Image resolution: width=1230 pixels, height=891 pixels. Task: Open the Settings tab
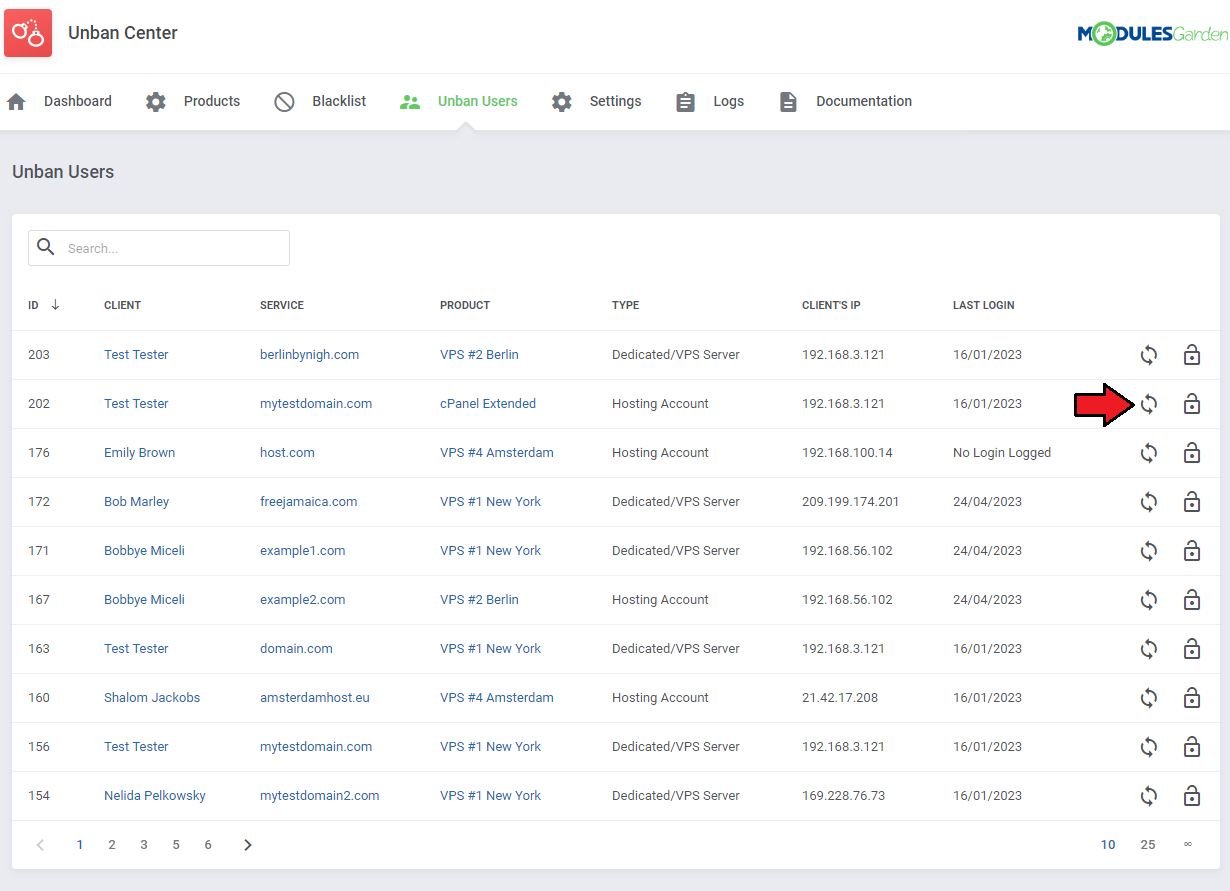[x=596, y=101]
